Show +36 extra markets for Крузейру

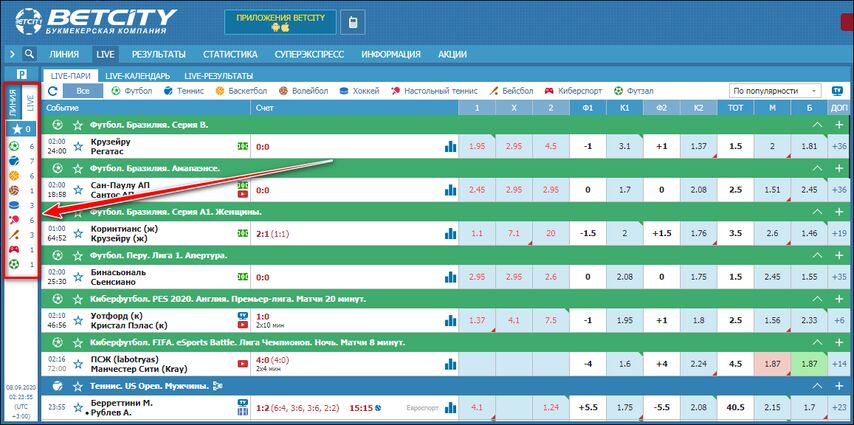pyautogui.click(x=839, y=146)
